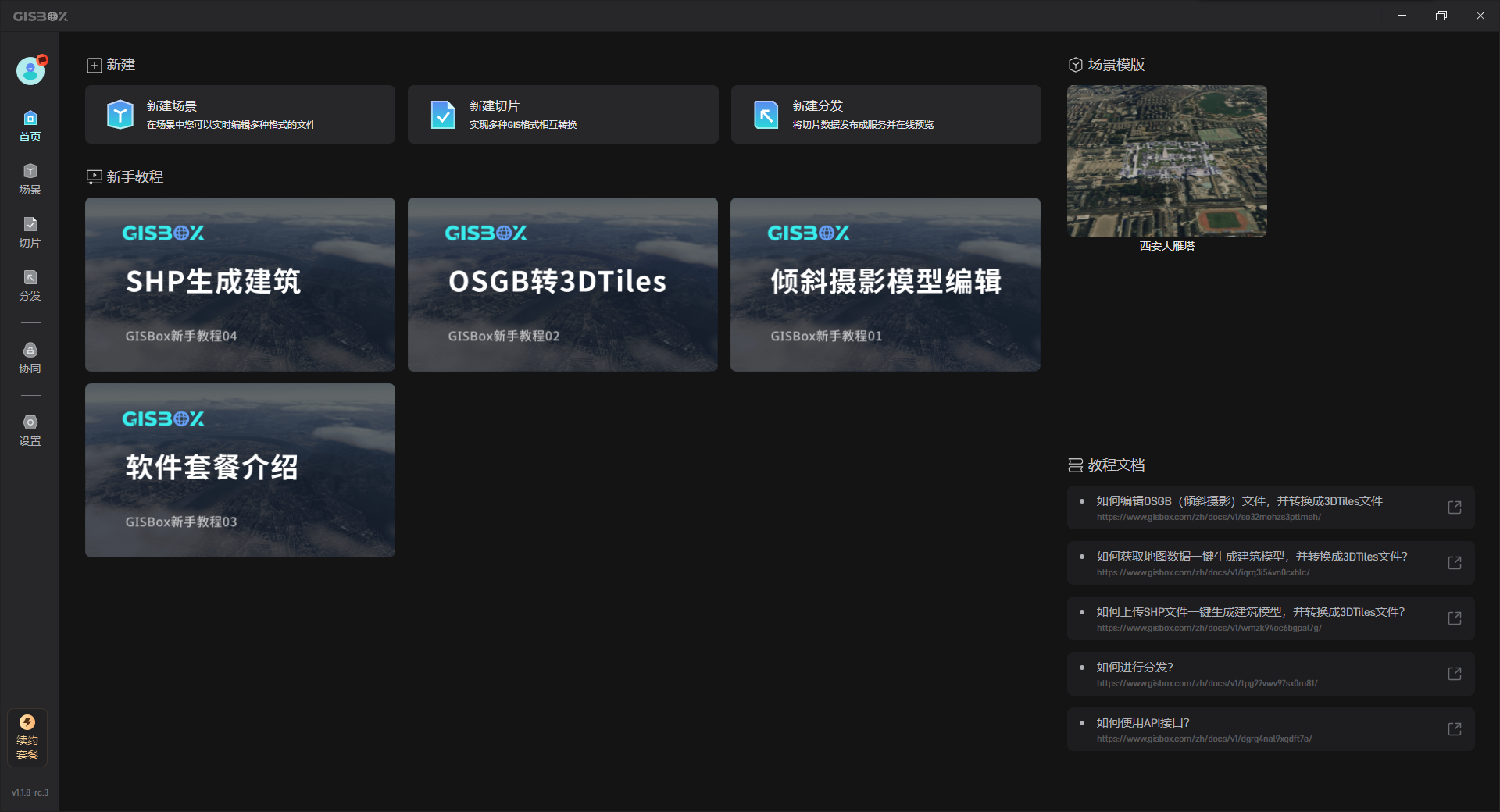
Task: Click the tpg27vwv97sx0m81 URL text
Action: pos(1207,683)
